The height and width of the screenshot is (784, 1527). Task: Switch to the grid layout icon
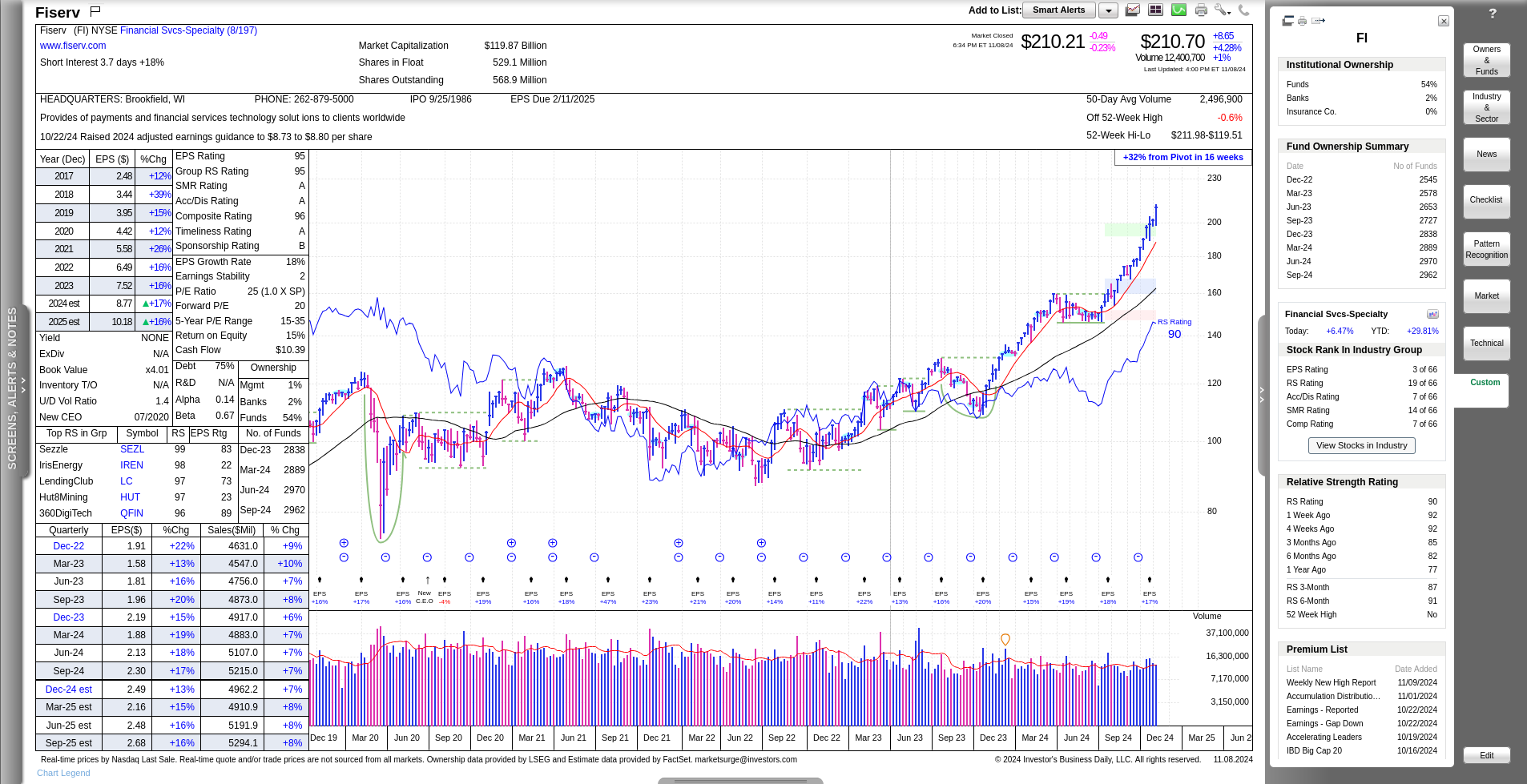tap(1155, 10)
